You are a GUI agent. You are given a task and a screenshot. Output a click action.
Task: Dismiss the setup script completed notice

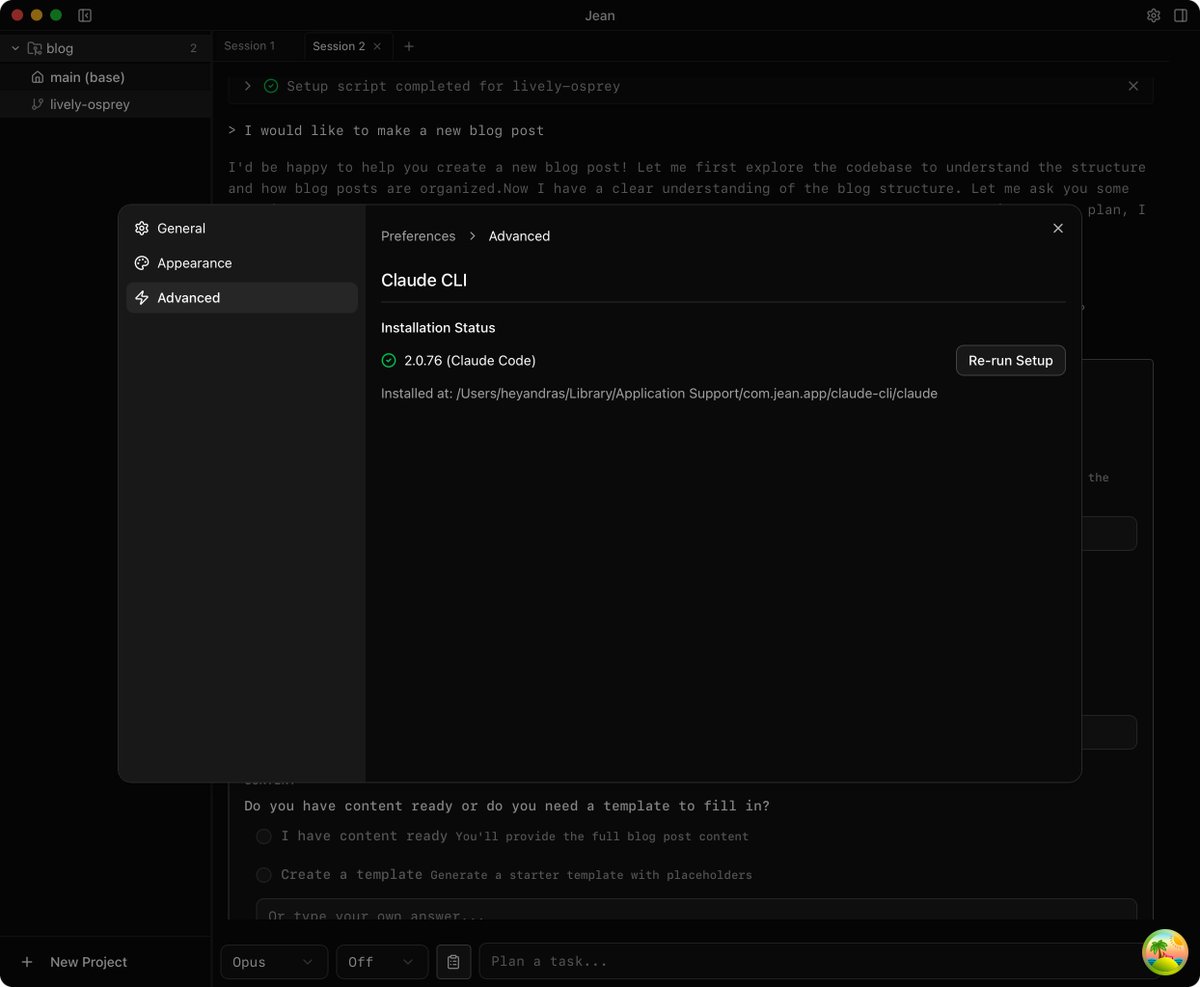click(x=1133, y=86)
